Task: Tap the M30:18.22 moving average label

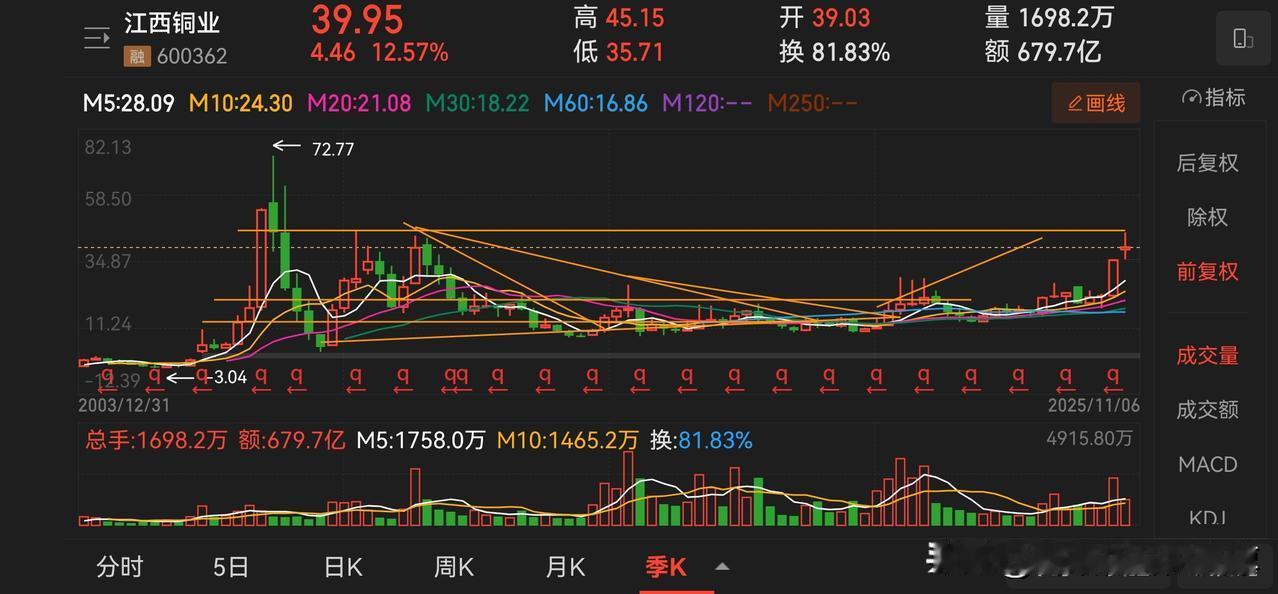Action: click(477, 103)
